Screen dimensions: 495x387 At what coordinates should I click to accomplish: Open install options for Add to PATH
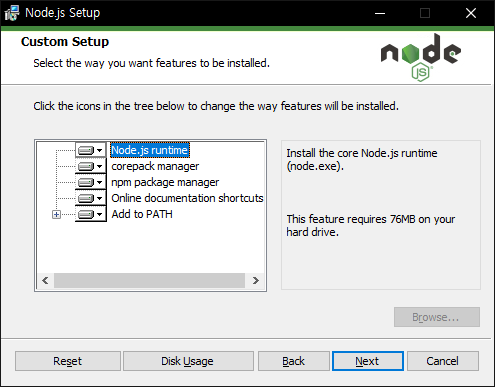(91, 214)
